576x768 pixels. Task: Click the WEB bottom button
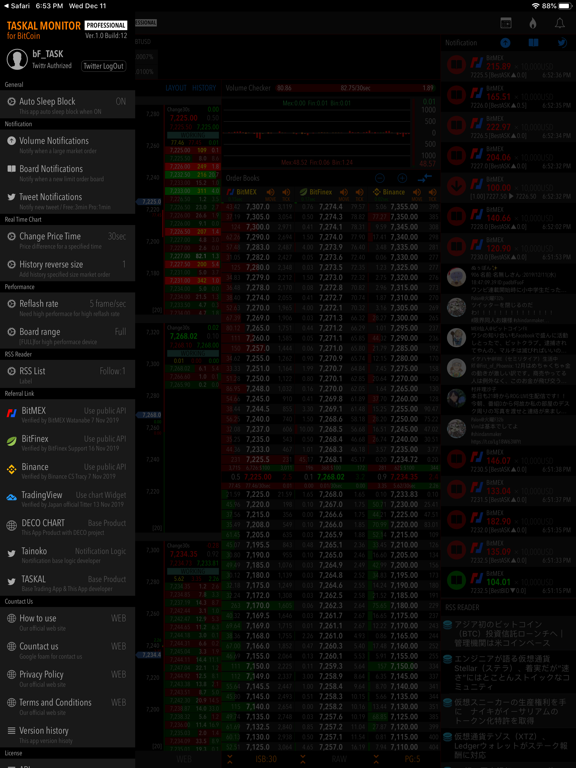184,759
